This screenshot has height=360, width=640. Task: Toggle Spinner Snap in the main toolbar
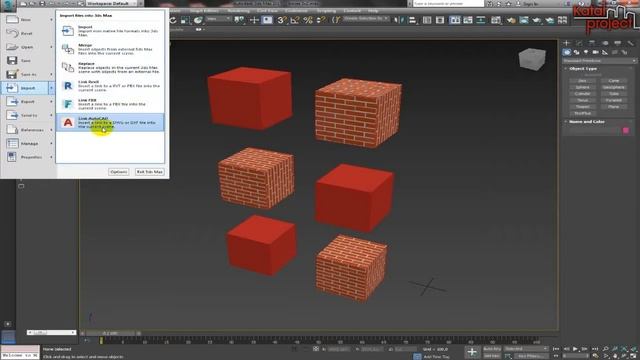pos(322,20)
